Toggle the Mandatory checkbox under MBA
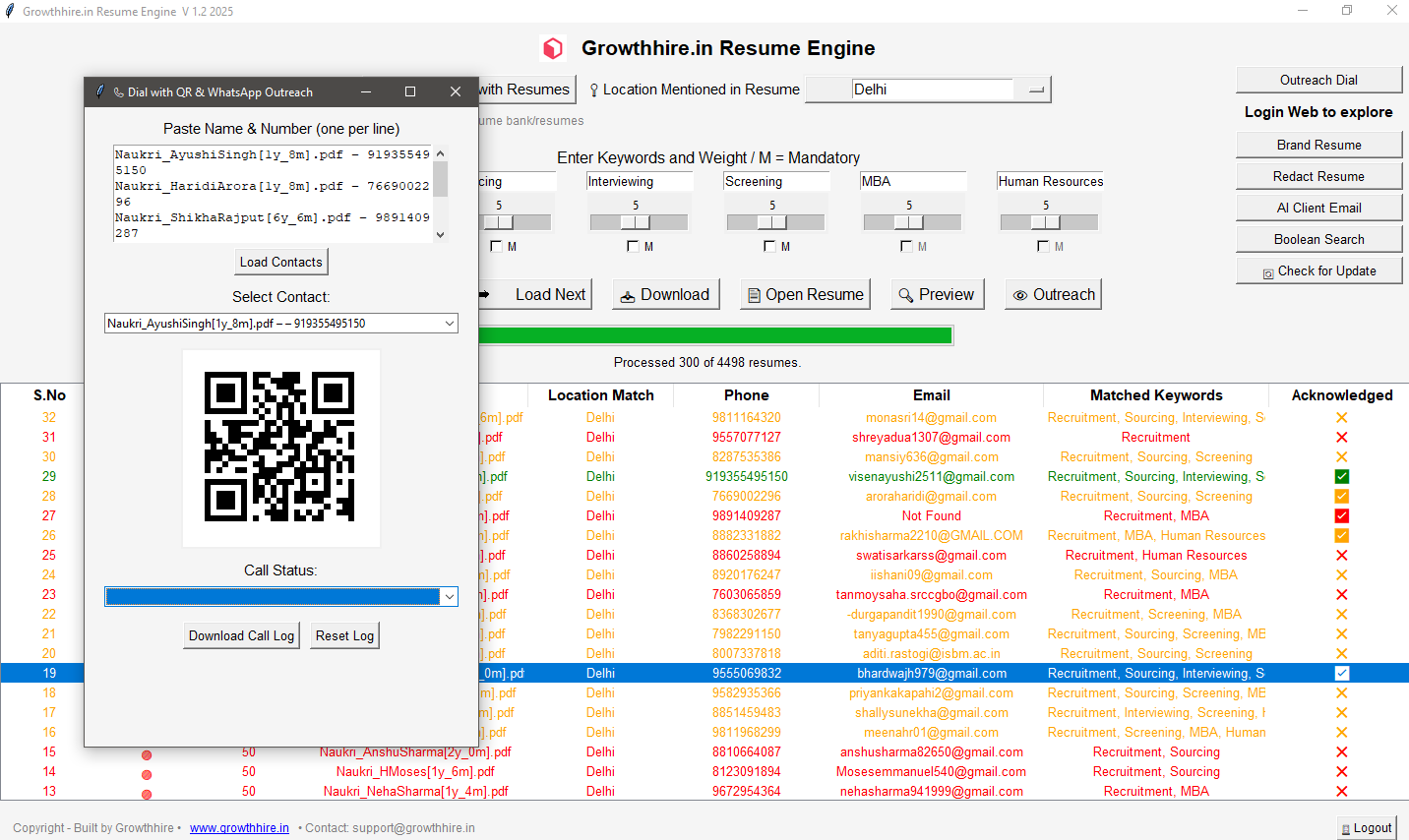 point(906,247)
